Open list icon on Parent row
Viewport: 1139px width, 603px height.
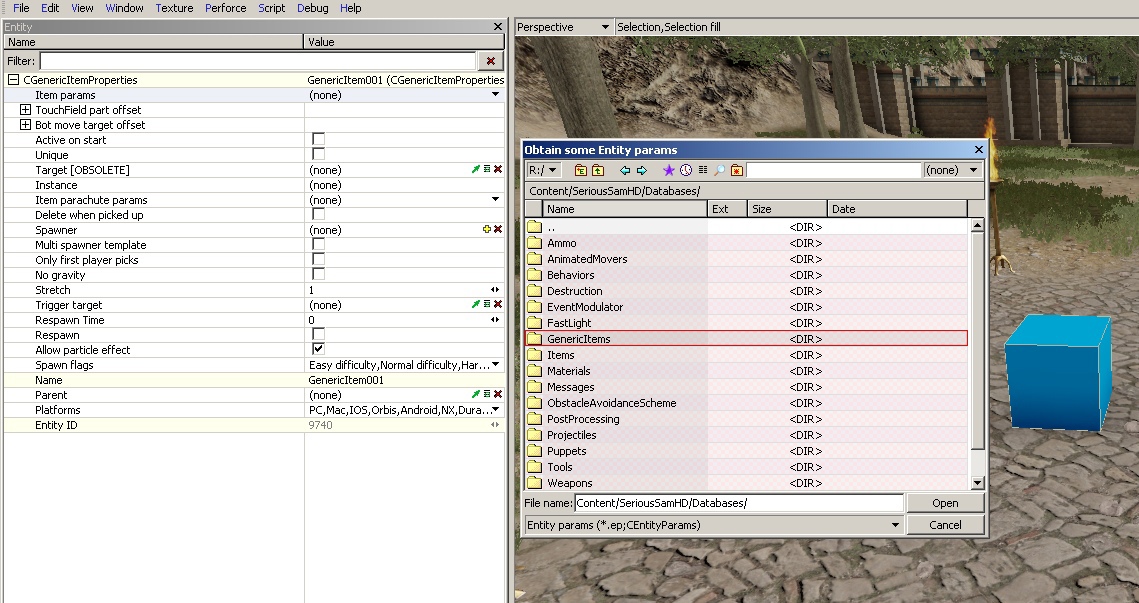pos(487,394)
